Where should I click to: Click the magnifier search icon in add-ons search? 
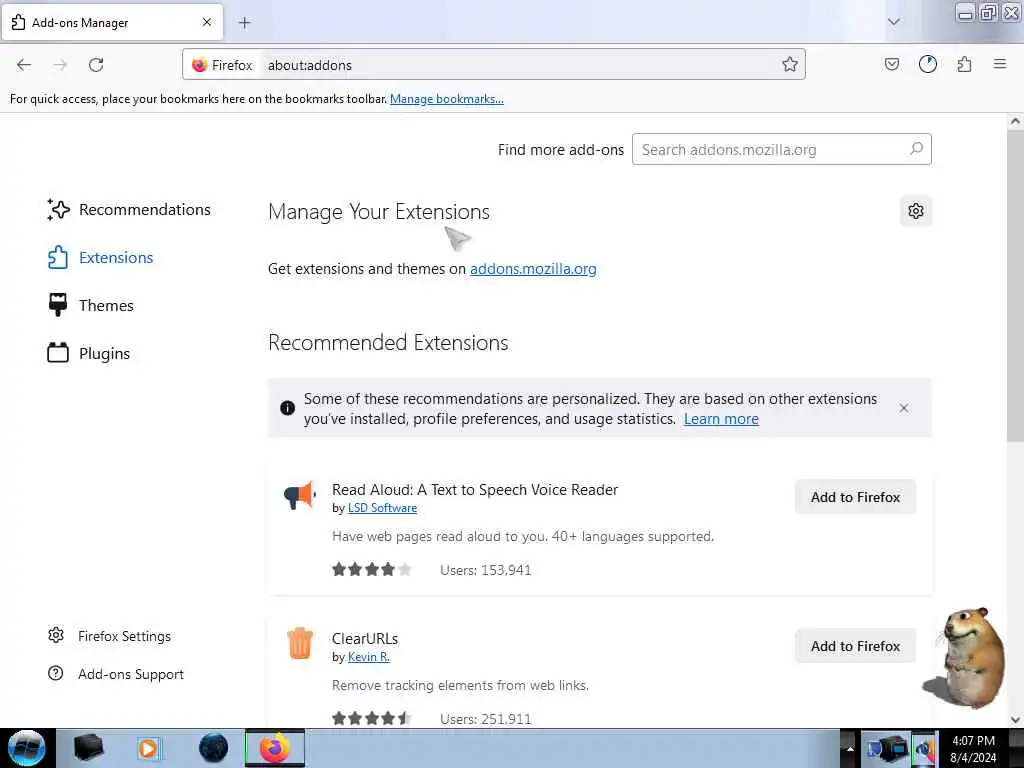click(x=916, y=149)
